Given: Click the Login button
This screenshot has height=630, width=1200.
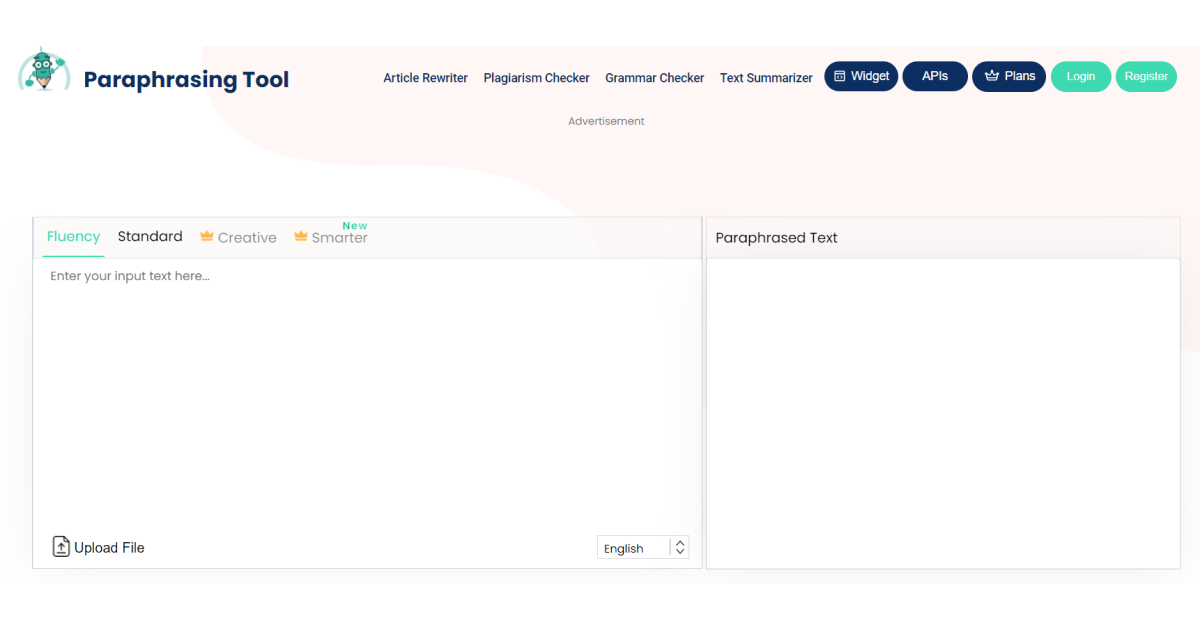Looking at the screenshot, I should click(1080, 77).
